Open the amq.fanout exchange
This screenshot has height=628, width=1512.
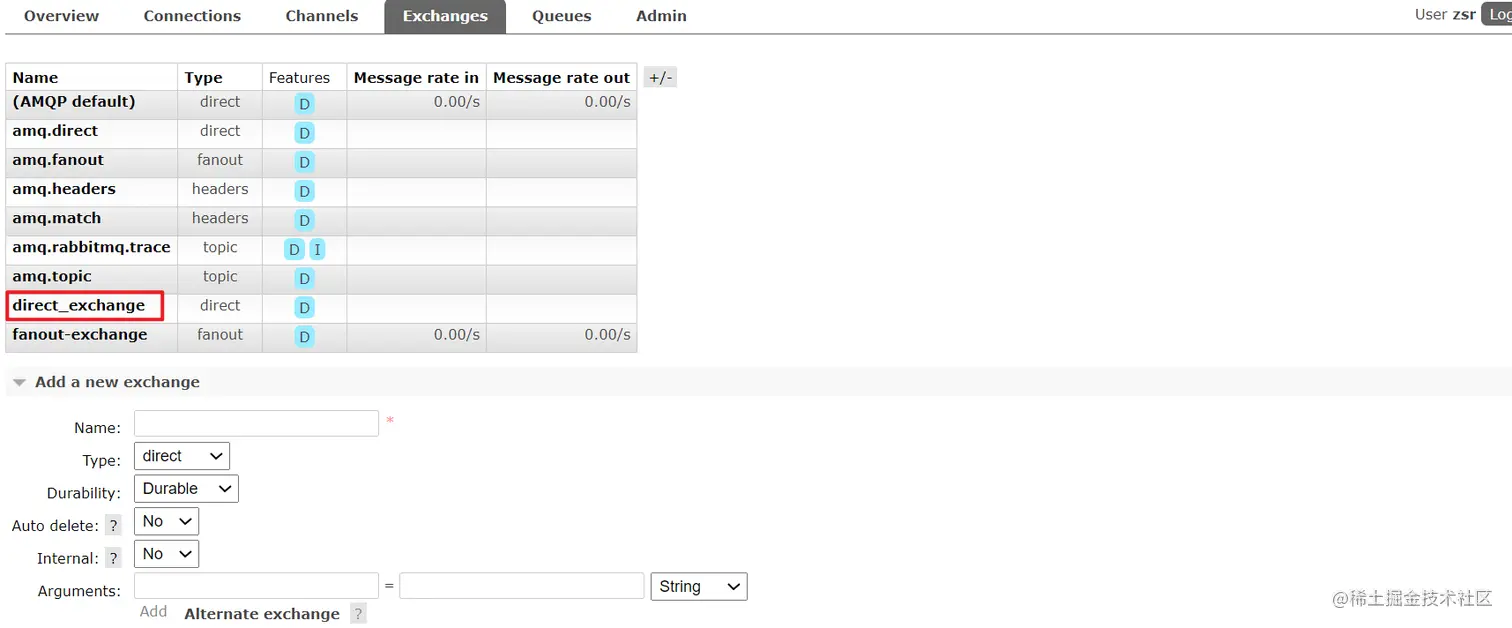[x=58, y=160]
